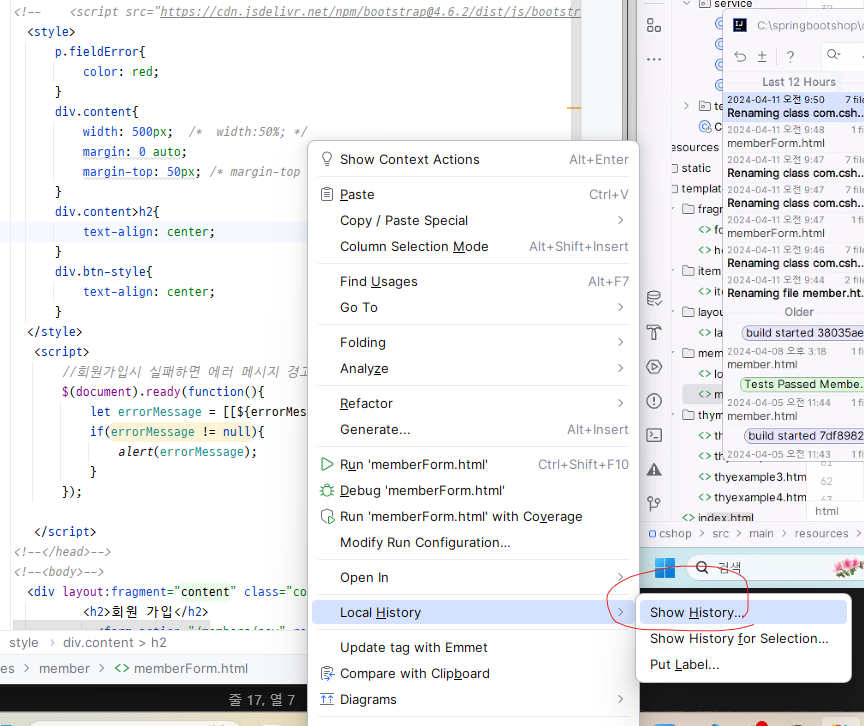Open the Services tool window icon
This screenshot has width=864, height=726.
coord(654,367)
